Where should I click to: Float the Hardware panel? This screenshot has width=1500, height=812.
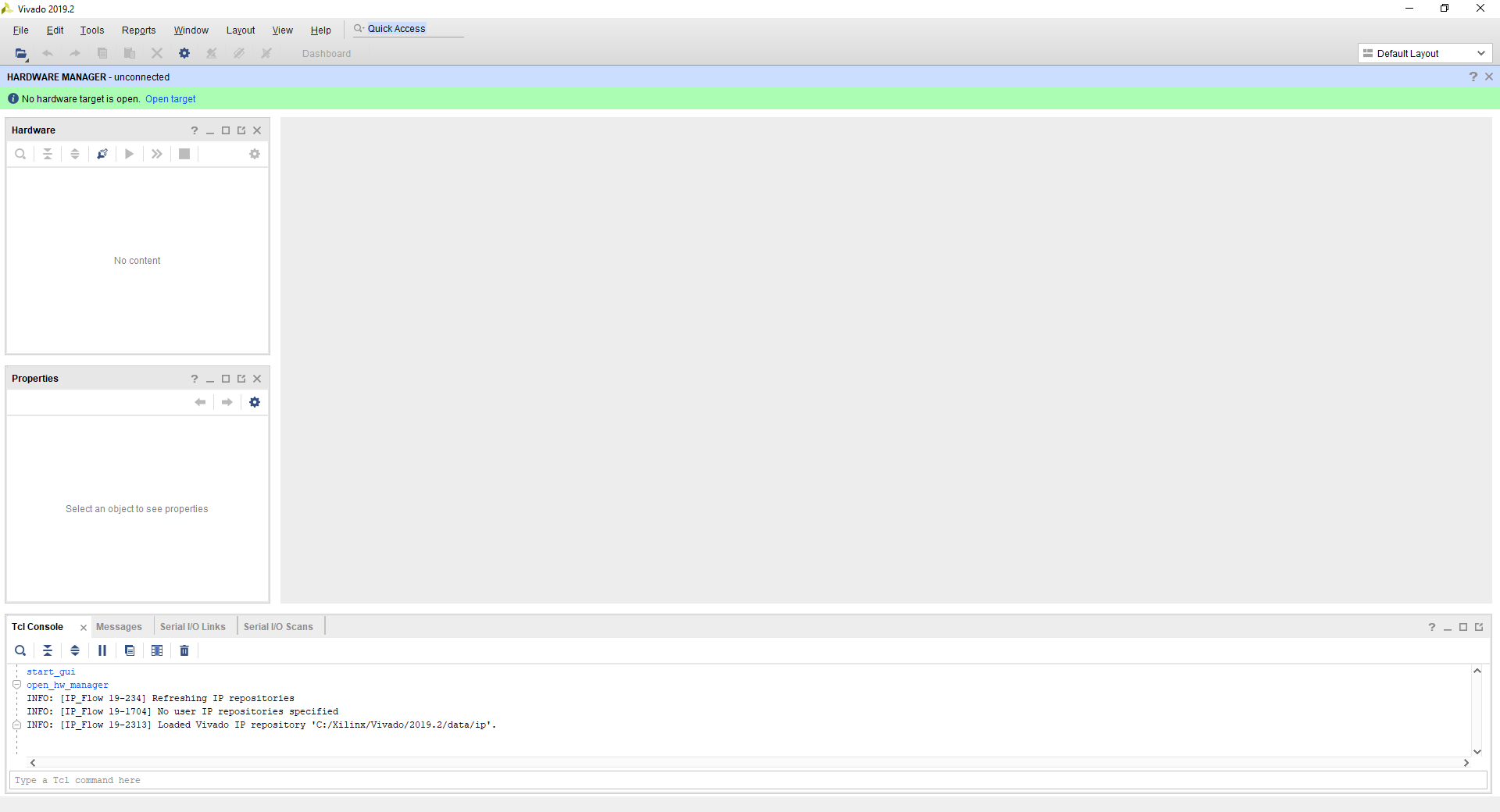[241, 130]
